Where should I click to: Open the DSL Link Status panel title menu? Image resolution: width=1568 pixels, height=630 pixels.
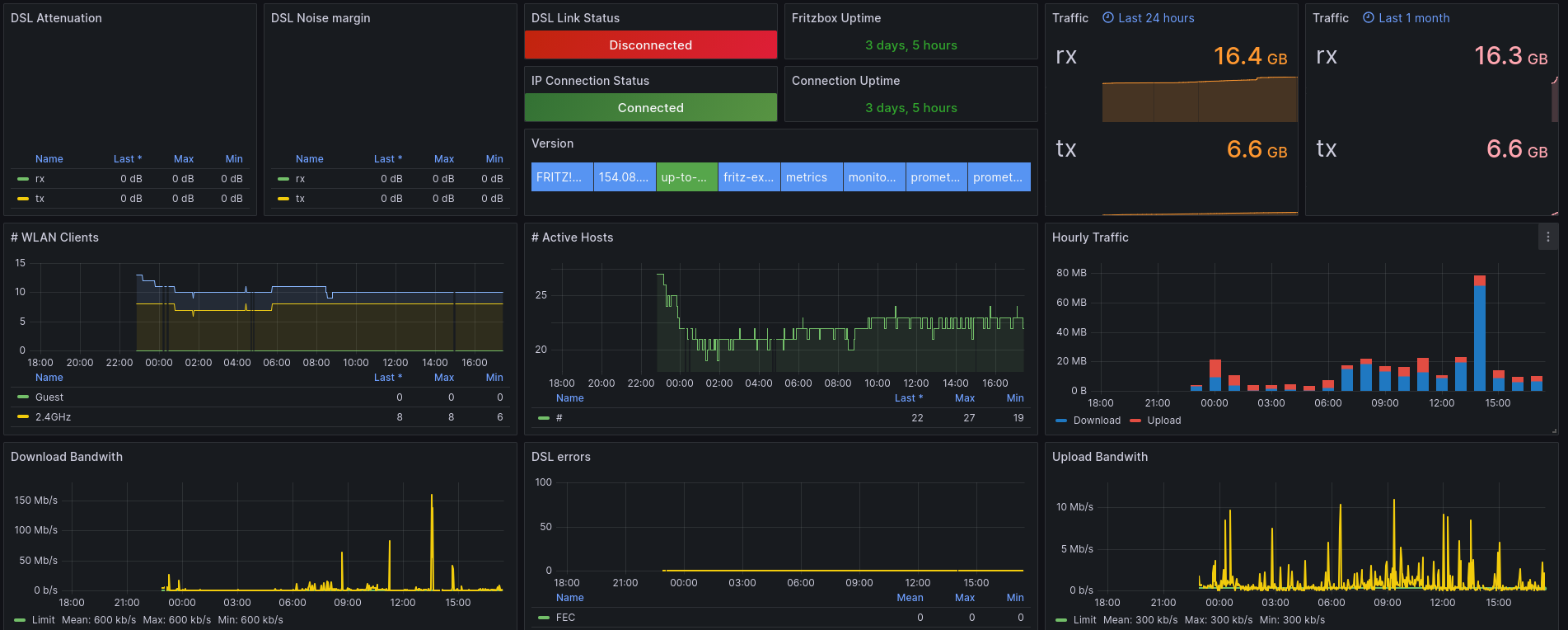tap(575, 18)
